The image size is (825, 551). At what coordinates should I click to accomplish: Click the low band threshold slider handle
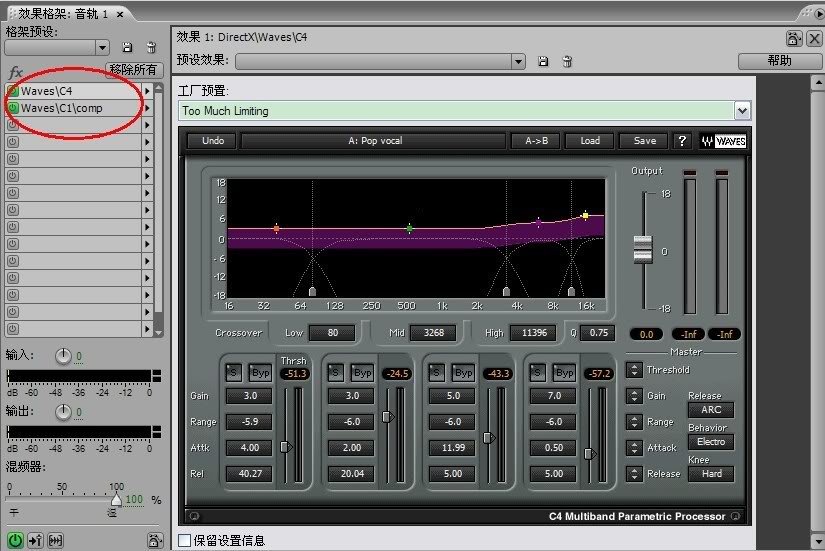click(286, 447)
